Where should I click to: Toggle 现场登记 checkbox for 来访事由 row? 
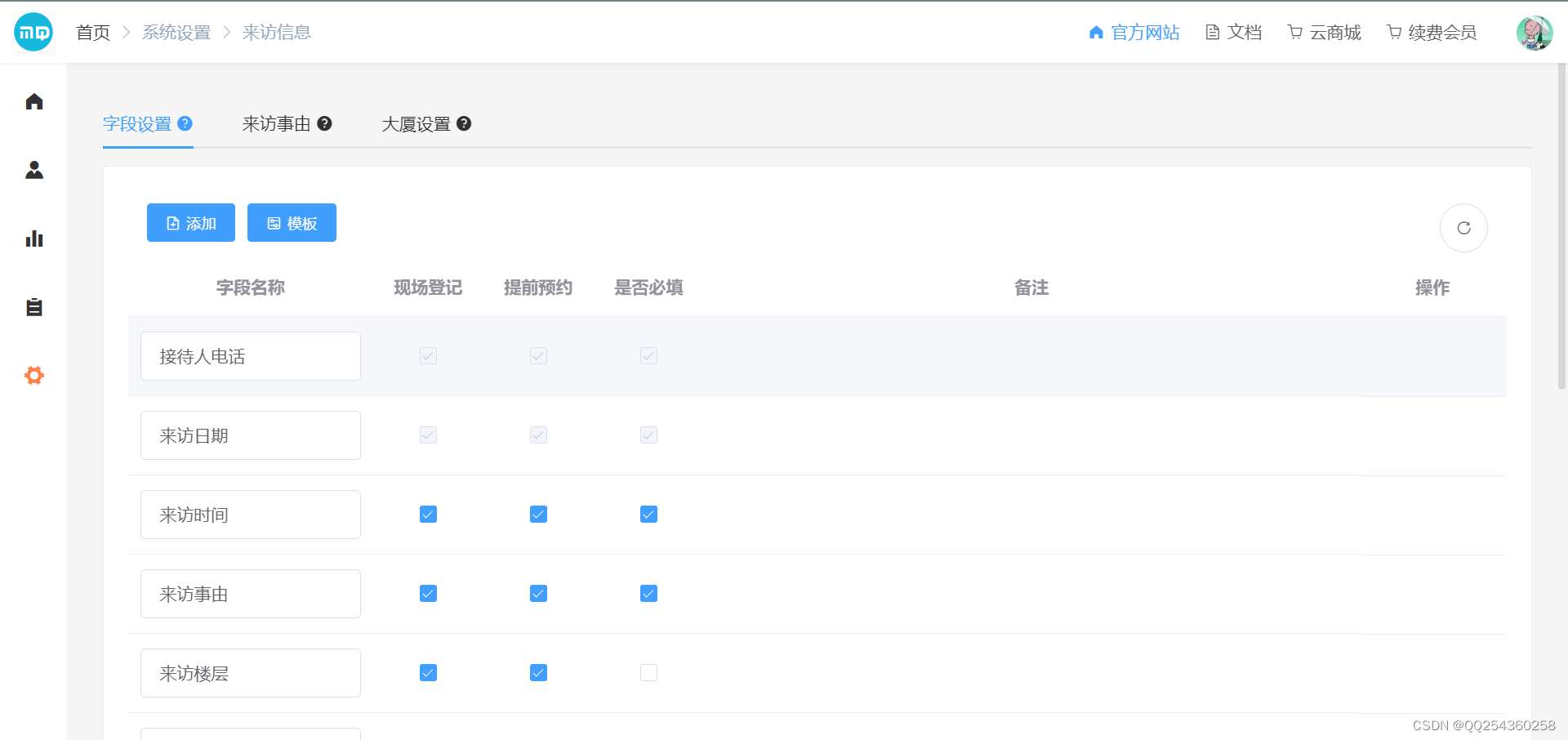tap(428, 593)
